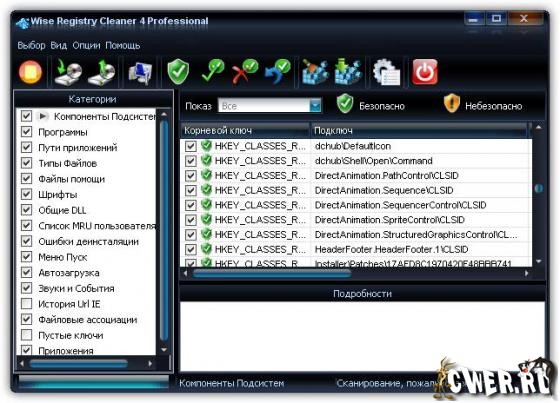Click the red power exit icon
The image size is (560, 403).
pyautogui.click(x=425, y=72)
